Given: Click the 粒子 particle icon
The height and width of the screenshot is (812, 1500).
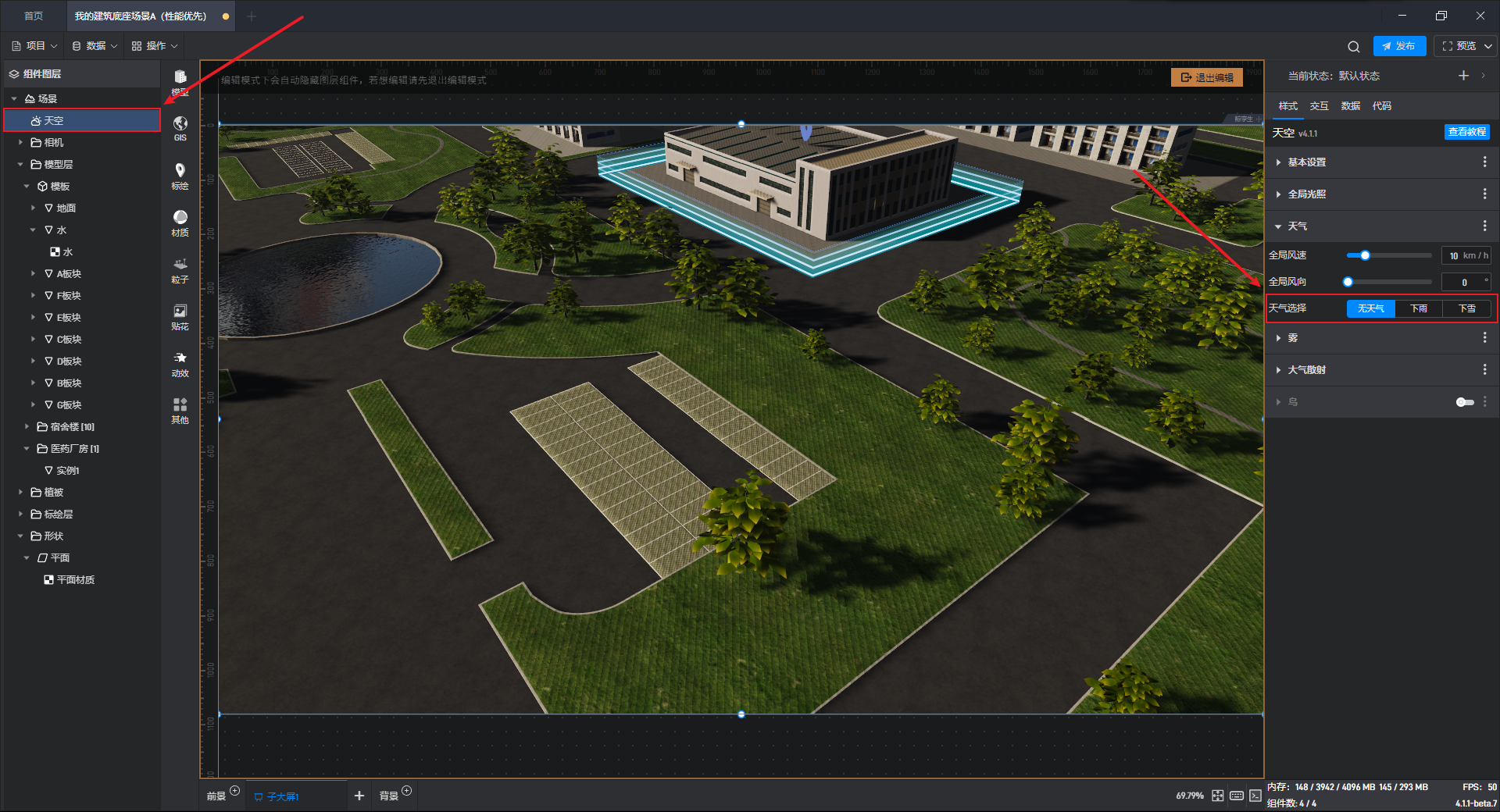Looking at the screenshot, I should tap(180, 269).
